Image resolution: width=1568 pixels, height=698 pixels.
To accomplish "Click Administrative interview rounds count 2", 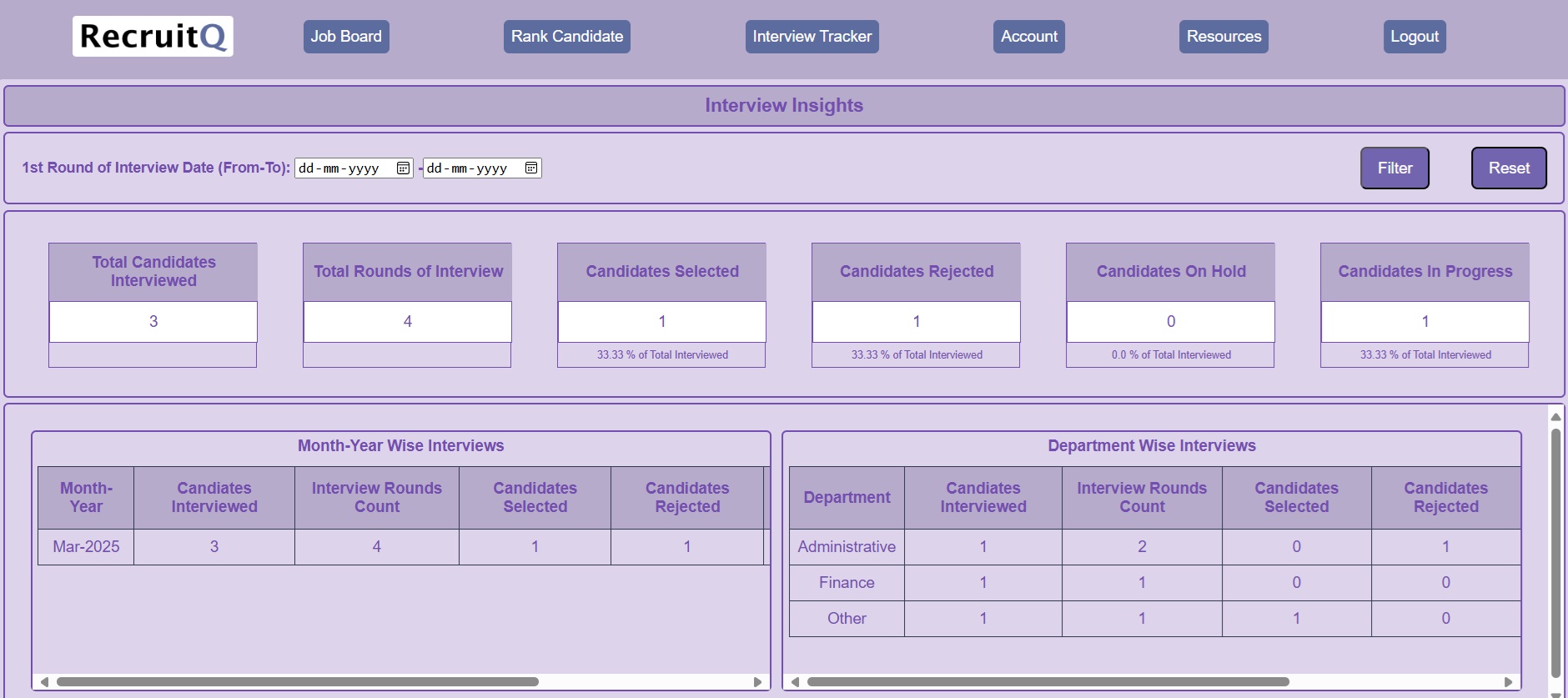I will click(1142, 547).
